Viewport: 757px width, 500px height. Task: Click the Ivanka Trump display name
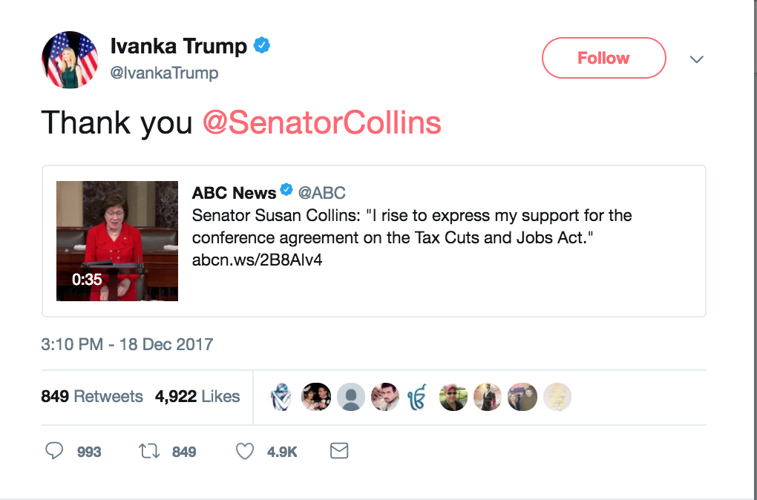(178, 47)
